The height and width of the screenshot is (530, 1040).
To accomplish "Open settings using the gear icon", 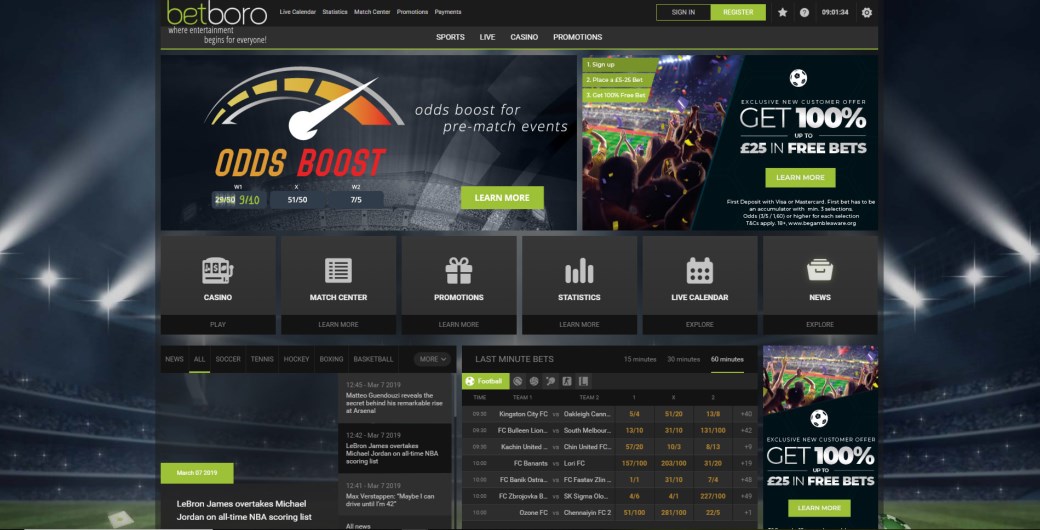I will pos(866,12).
